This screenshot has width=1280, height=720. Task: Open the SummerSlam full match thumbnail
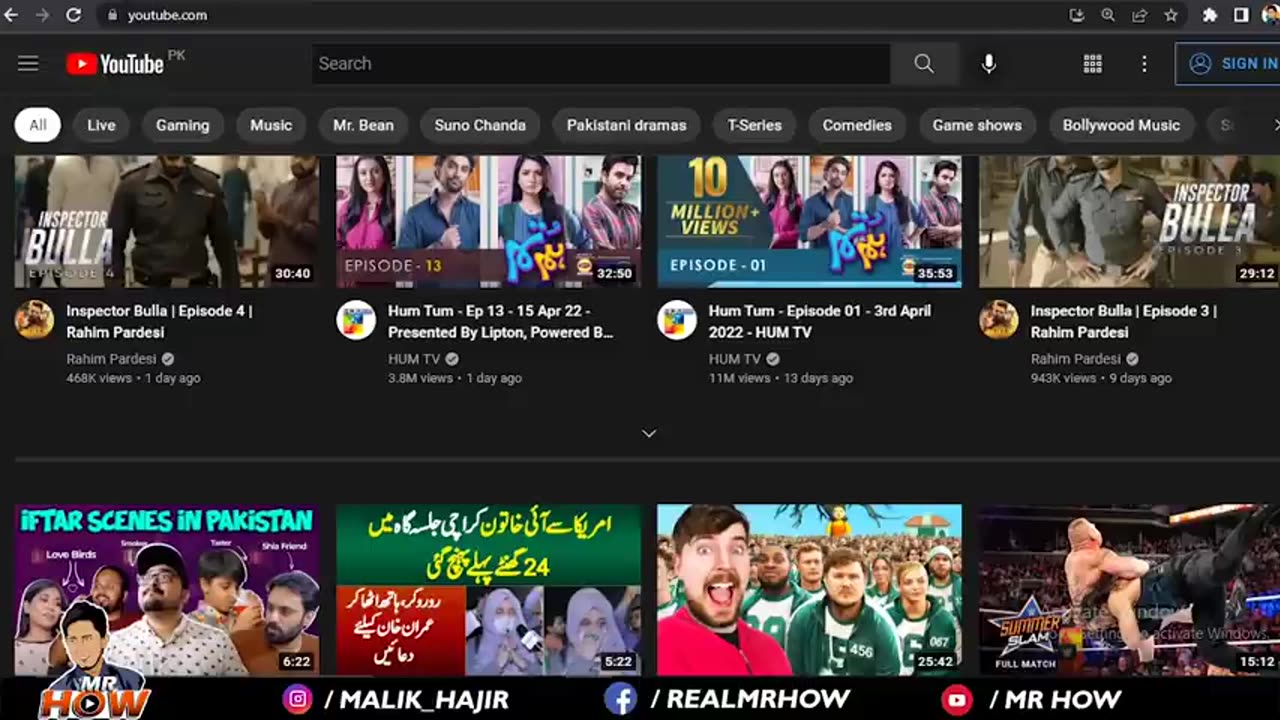(x=1129, y=589)
